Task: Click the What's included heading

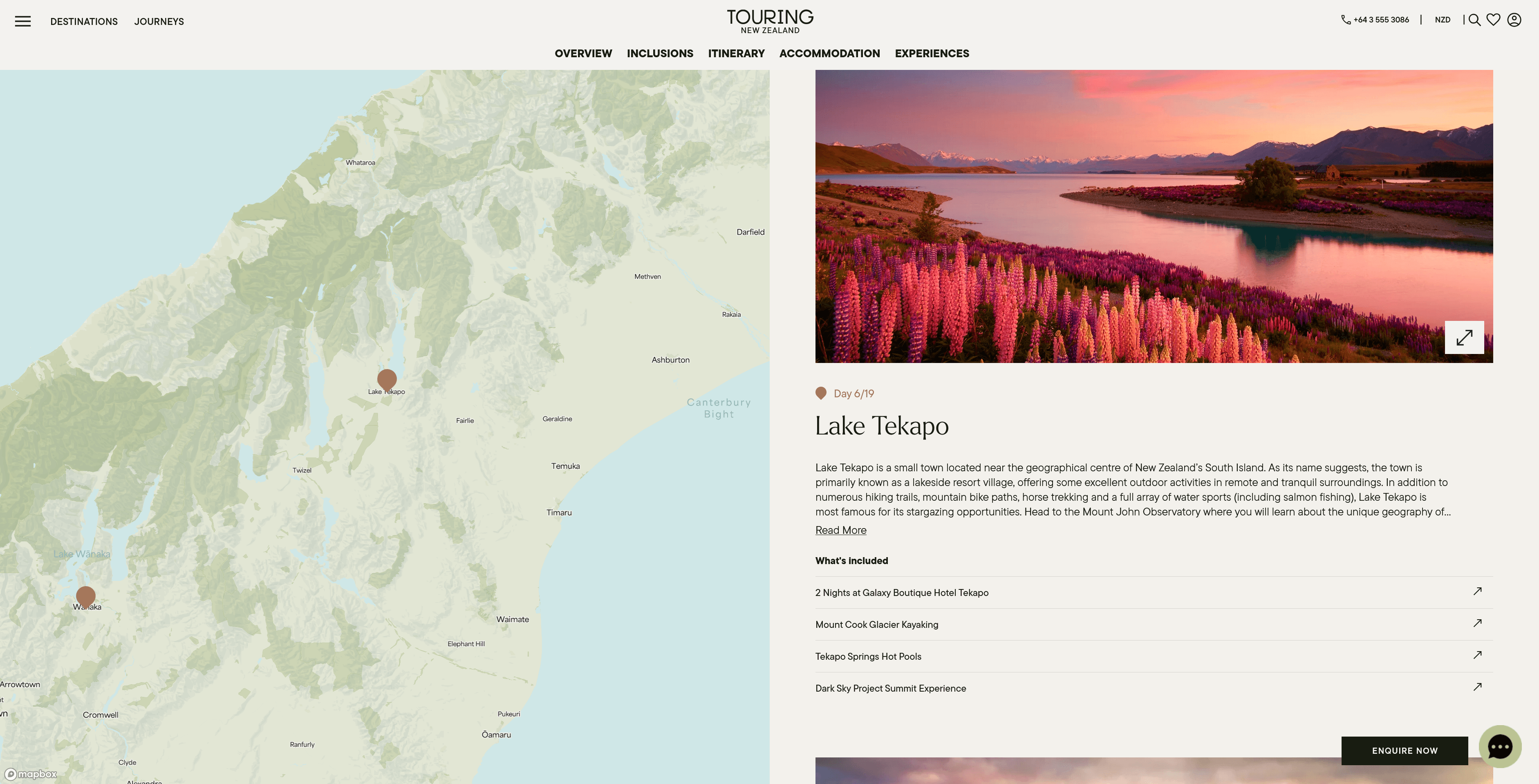Action: 851,560
